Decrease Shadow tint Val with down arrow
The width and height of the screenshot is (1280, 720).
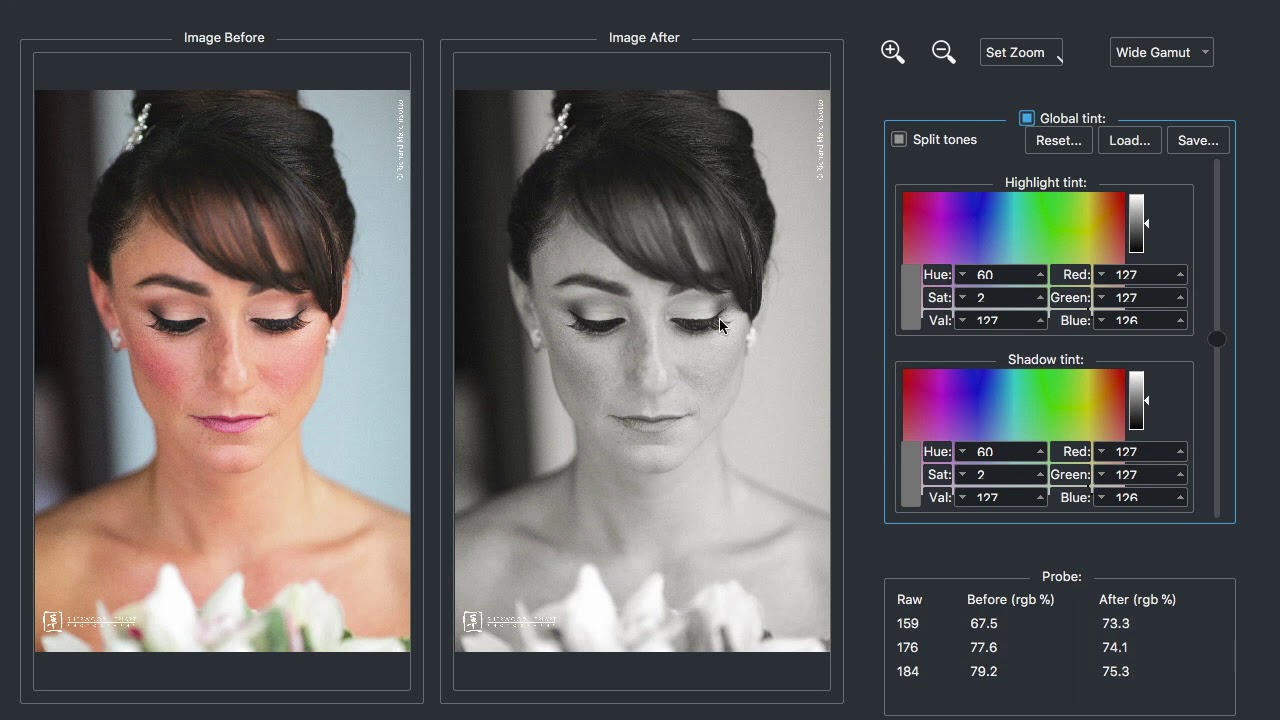(x=963, y=498)
